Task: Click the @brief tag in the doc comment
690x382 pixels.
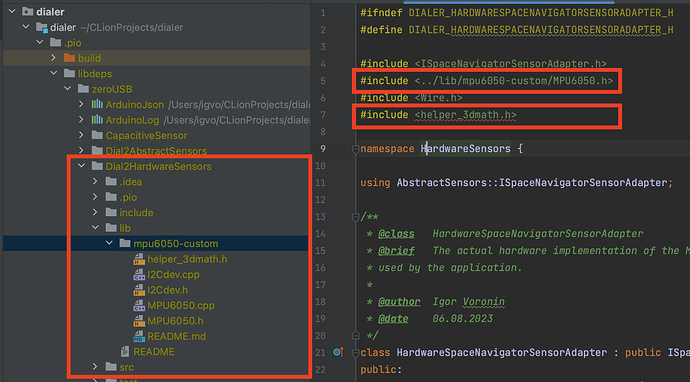Action: [x=396, y=251]
